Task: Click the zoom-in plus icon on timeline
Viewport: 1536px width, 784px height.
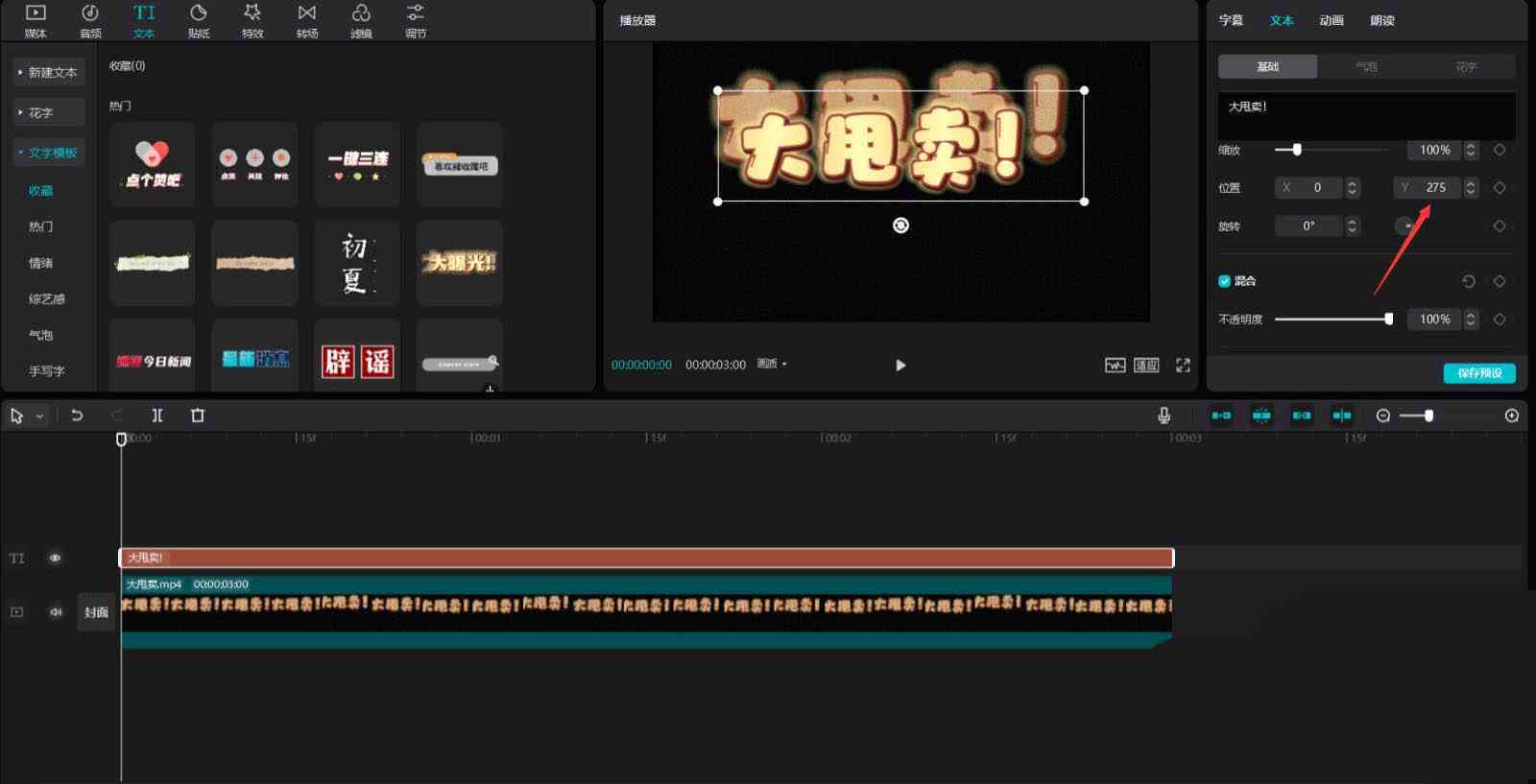Action: 1512,416
